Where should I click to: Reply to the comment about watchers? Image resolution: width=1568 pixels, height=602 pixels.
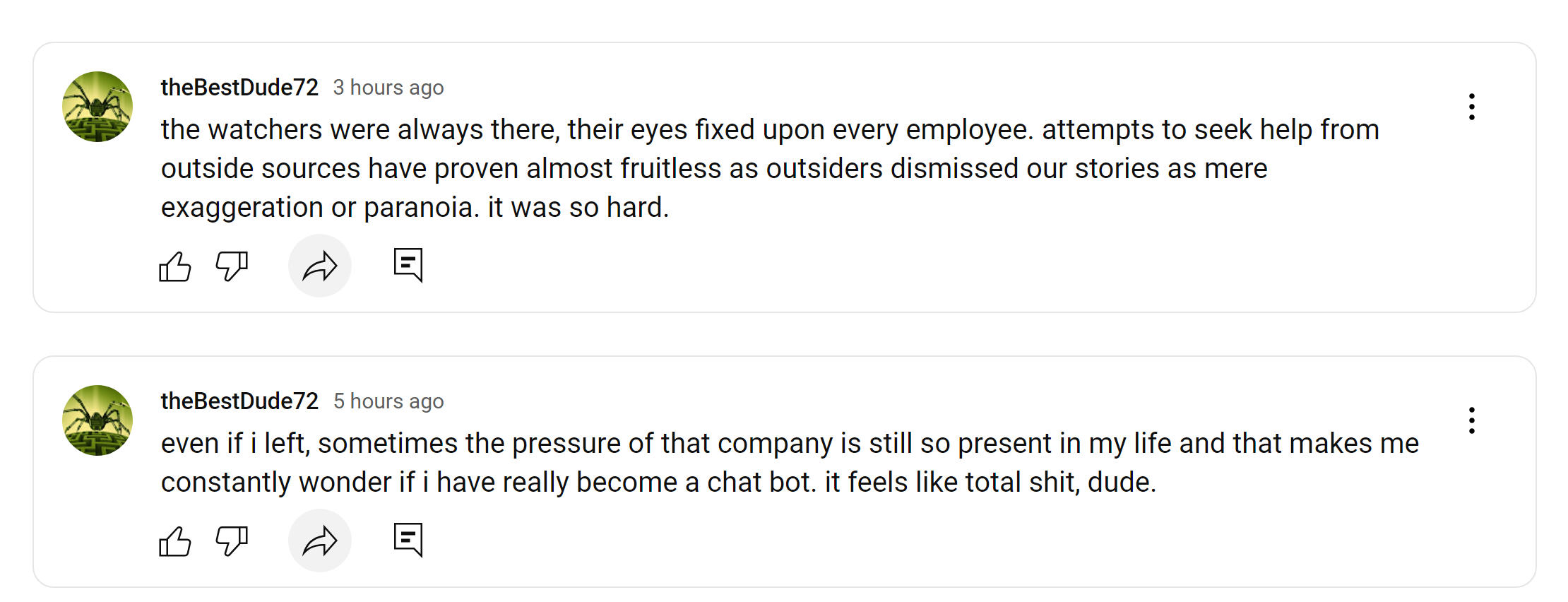pos(408,265)
